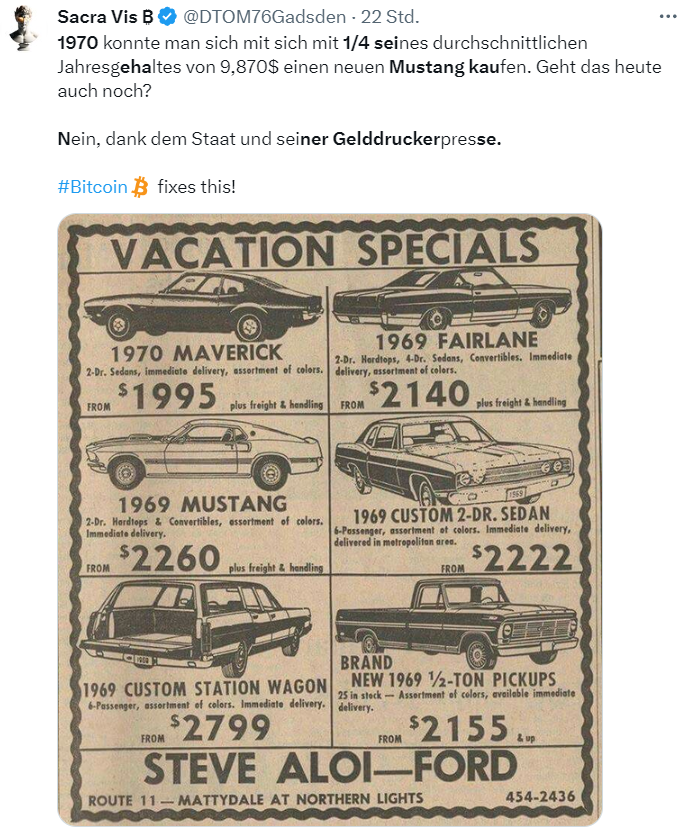Open the @DTOM76Gadsden handle link
The height and width of the screenshot is (838, 686).
tap(268, 18)
